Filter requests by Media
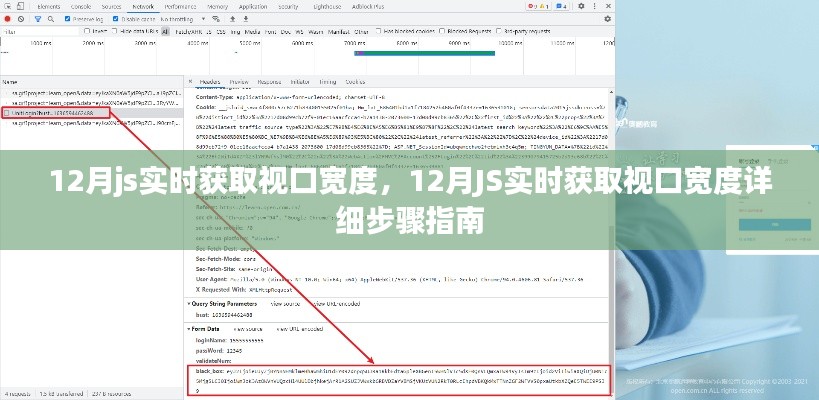Viewport: 819px width, 400px height. click(252, 31)
